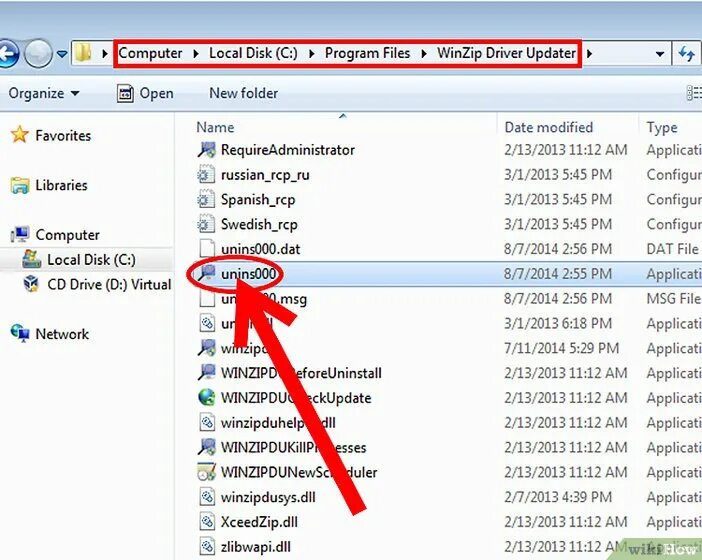Image resolution: width=702 pixels, height=560 pixels.
Task: Click the CD Drive (D:) icon
Action: click(x=31, y=284)
